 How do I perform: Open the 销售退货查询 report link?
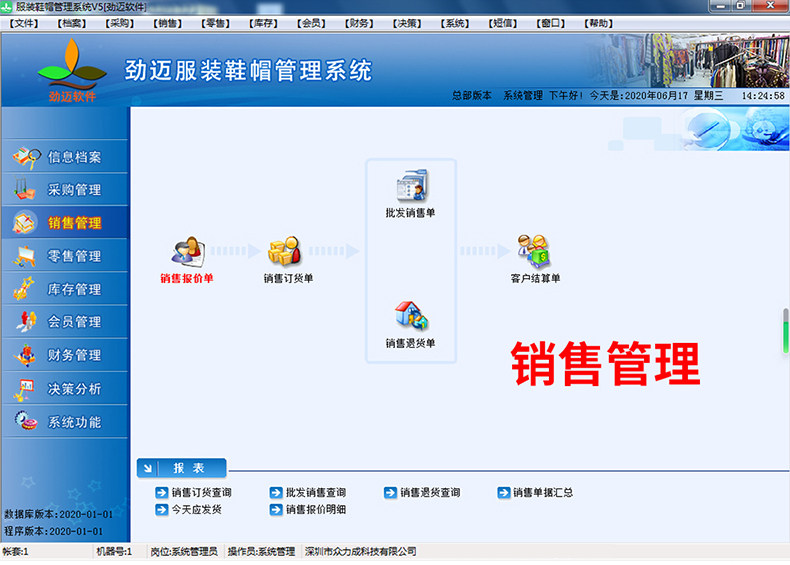click(x=430, y=492)
